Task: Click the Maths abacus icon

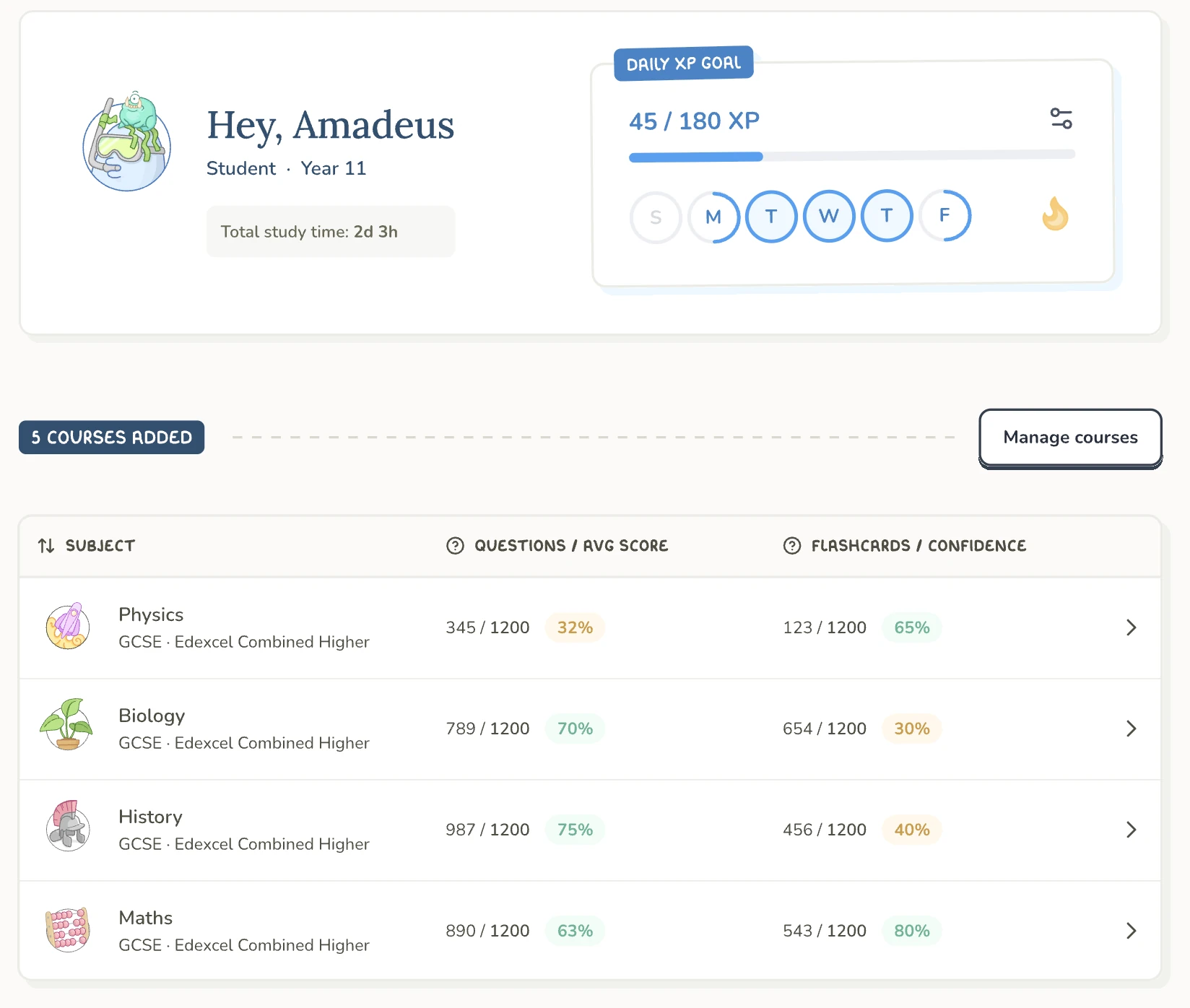Action: coord(67,930)
